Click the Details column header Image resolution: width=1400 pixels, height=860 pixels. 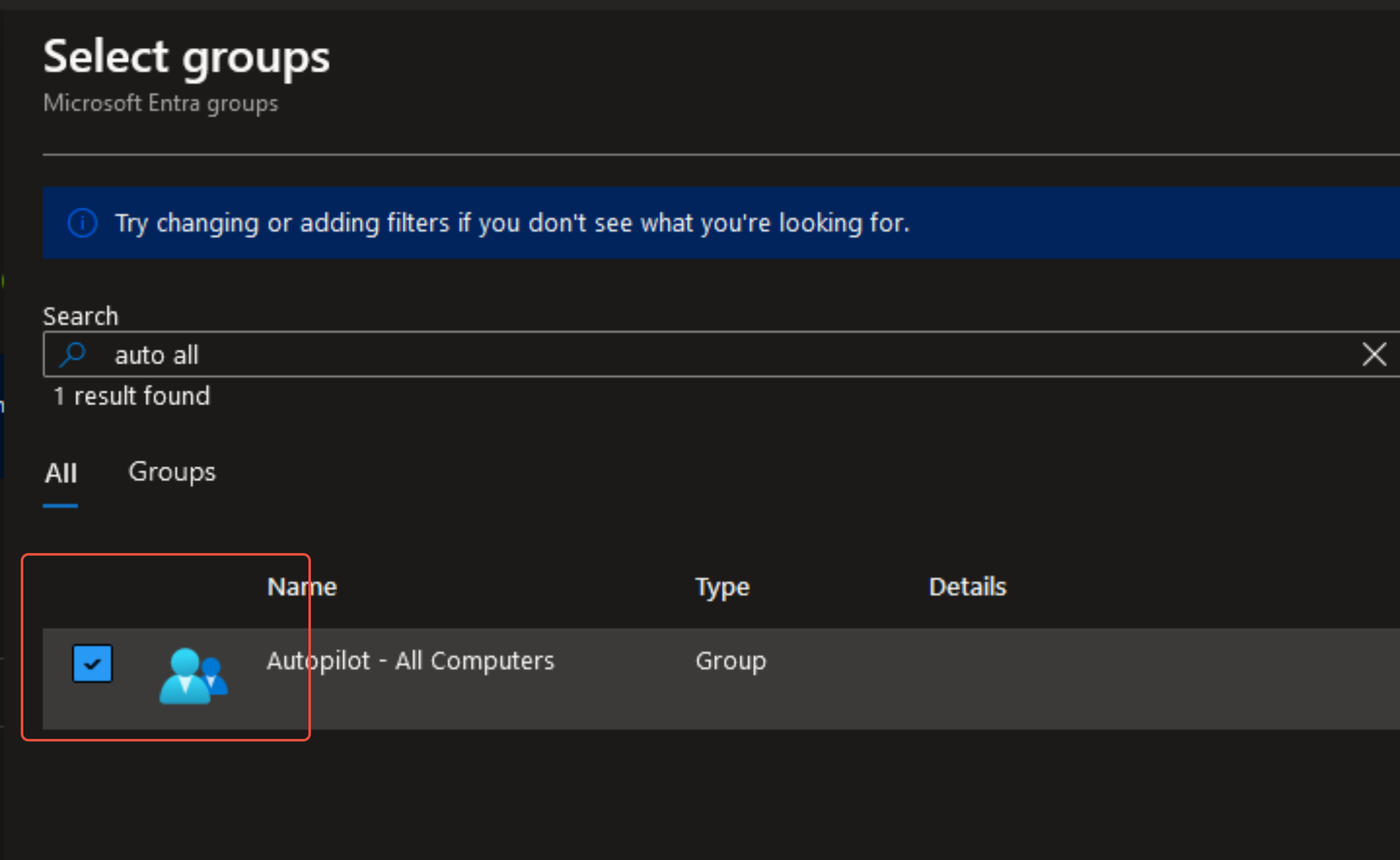[x=967, y=587]
